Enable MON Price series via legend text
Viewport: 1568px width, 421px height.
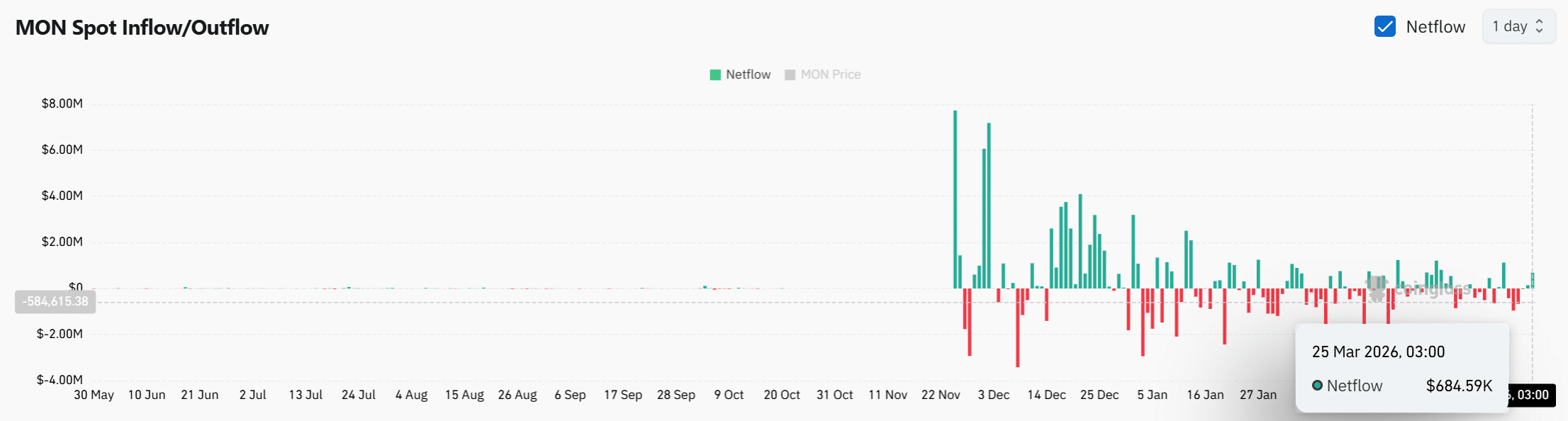[x=830, y=75]
